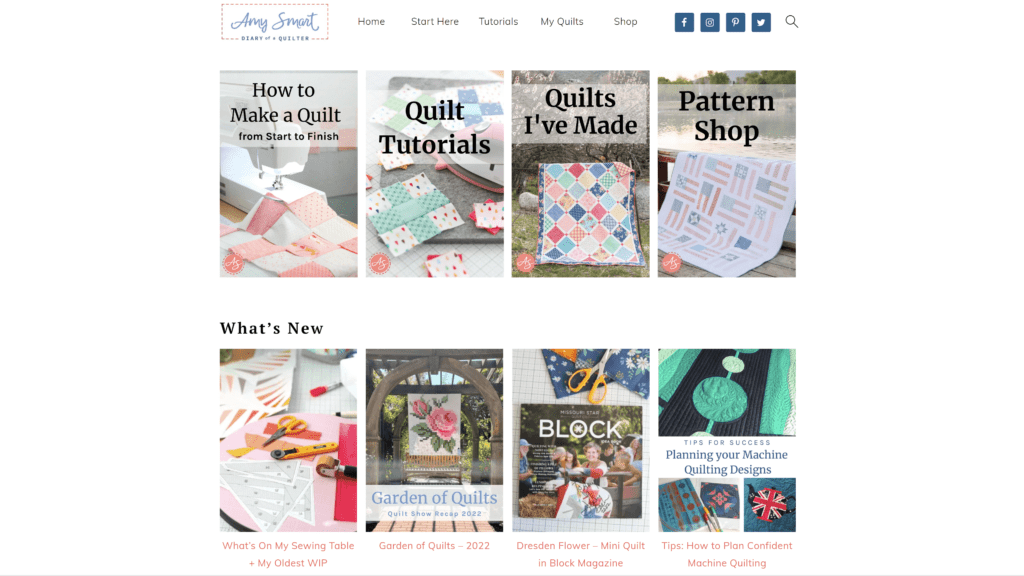This screenshot has height=576, width=1024.
Task: Open the Pinterest social icon
Action: 735,22
